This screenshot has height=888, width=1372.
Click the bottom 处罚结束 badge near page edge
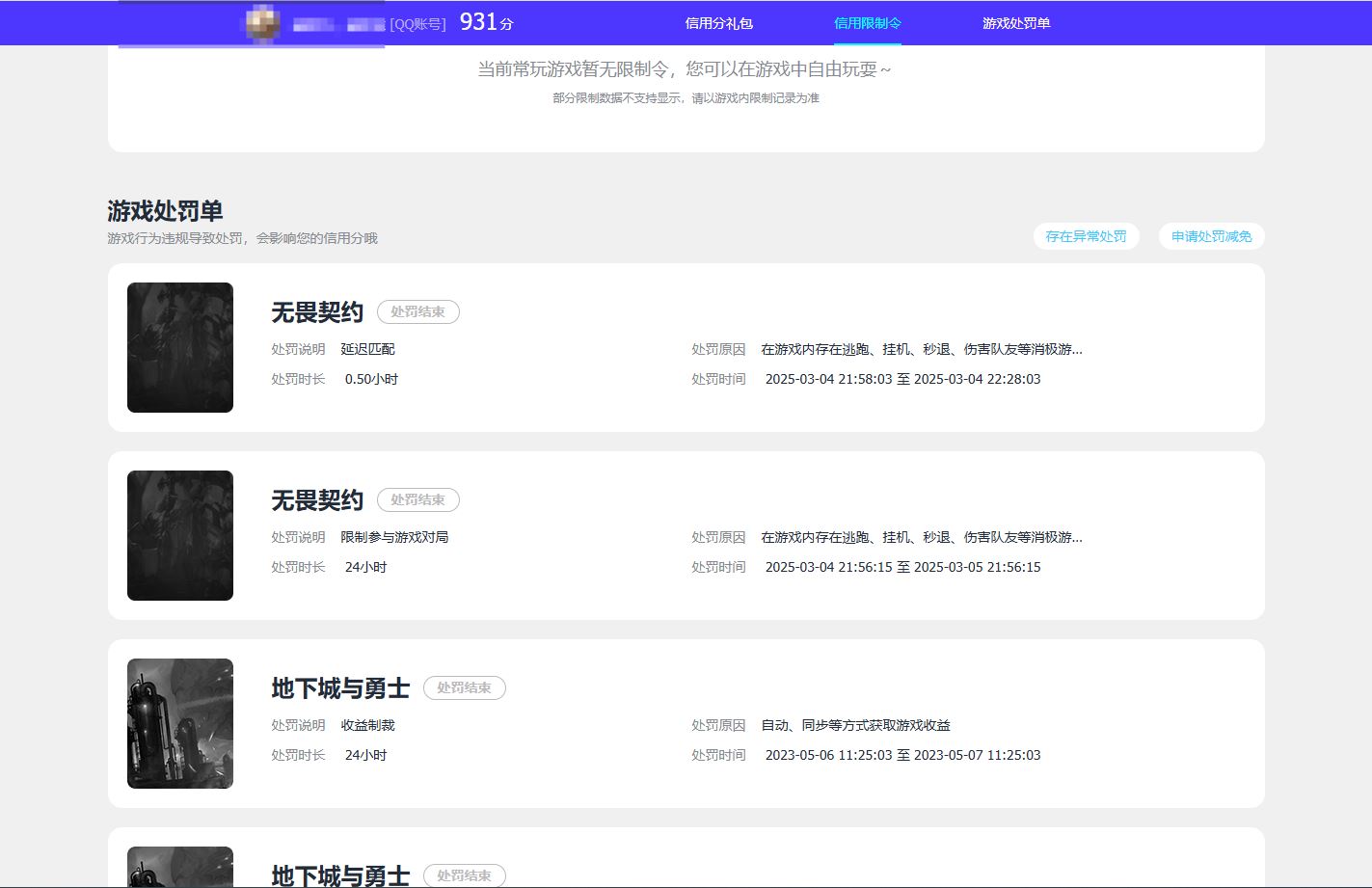coord(464,875)
